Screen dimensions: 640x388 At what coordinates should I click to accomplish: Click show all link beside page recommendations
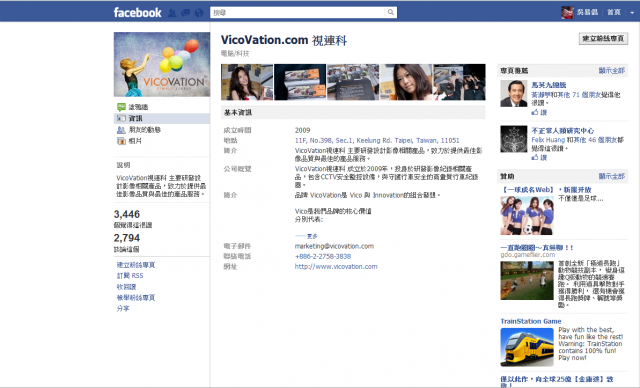coord(611,71)
